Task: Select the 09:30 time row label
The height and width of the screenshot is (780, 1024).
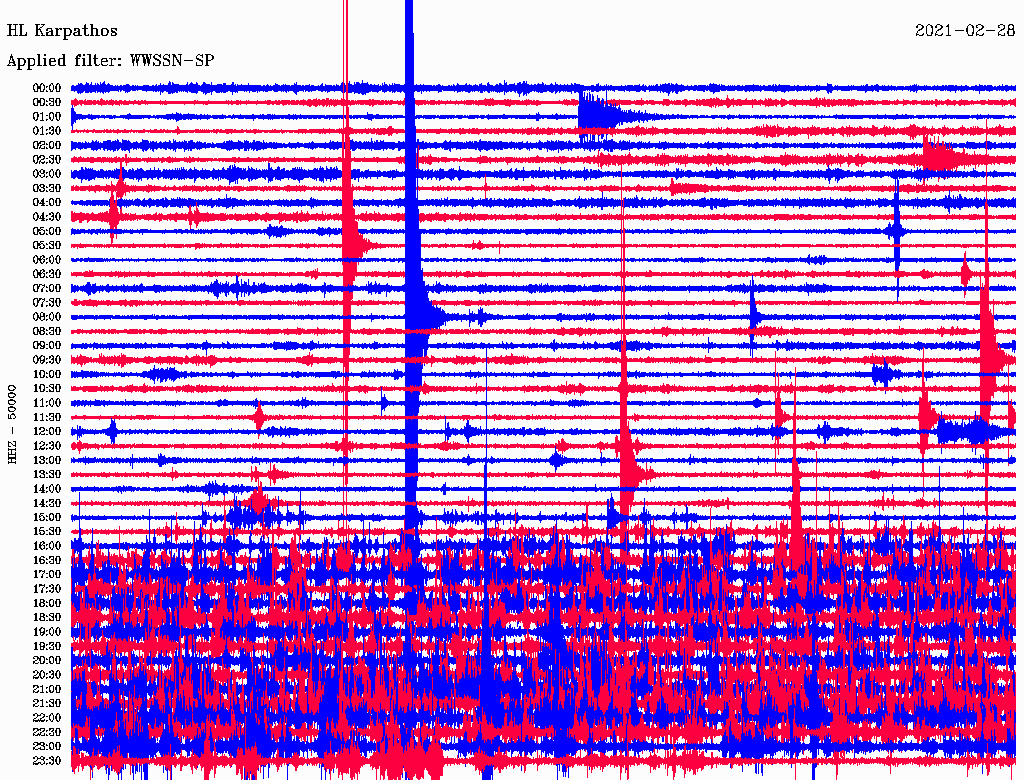Action: 47,360
